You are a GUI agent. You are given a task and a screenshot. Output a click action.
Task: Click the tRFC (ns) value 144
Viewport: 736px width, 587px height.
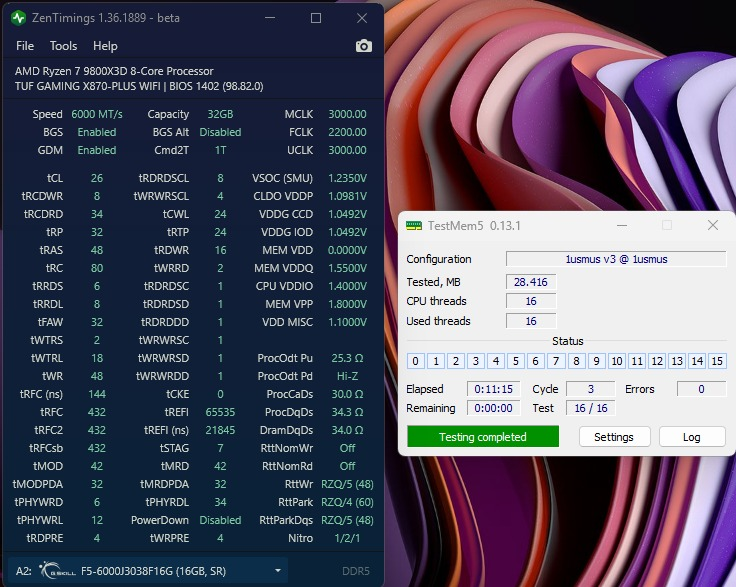click(97, 394)
